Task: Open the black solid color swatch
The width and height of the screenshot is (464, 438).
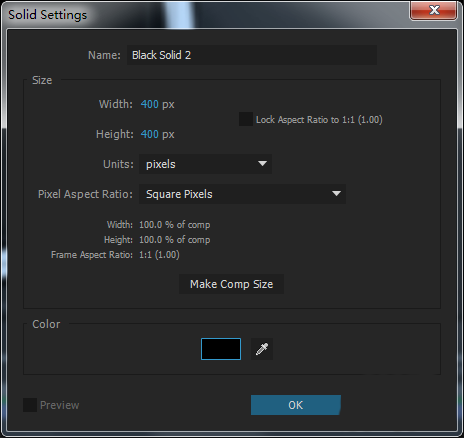Action: pos(221,349)
